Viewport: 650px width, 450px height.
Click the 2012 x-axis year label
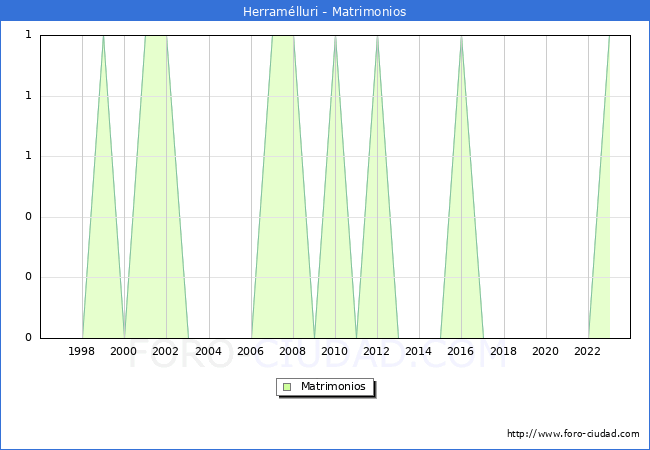tap(377, 351)
